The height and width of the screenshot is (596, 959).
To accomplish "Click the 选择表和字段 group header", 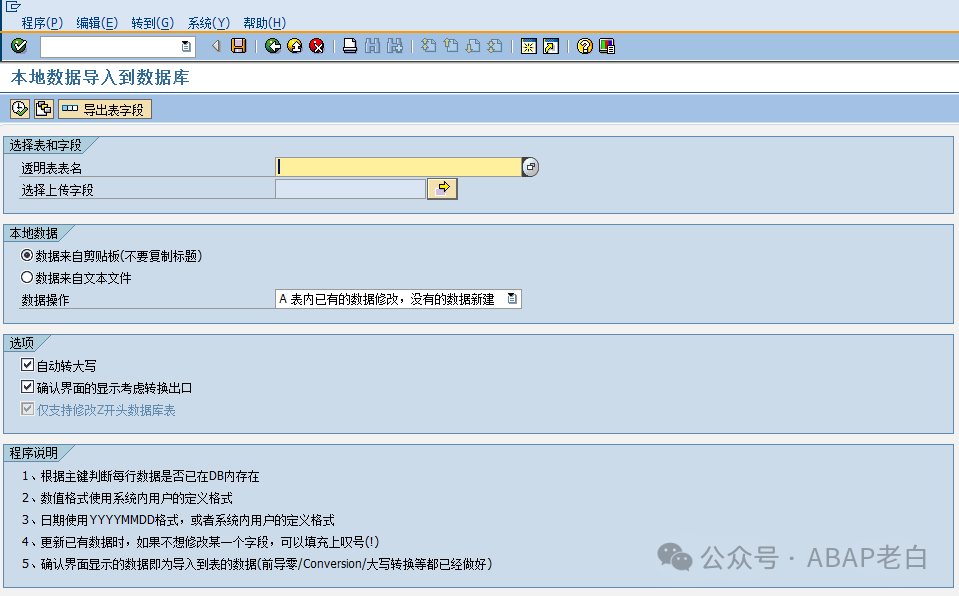I will 45,145.
